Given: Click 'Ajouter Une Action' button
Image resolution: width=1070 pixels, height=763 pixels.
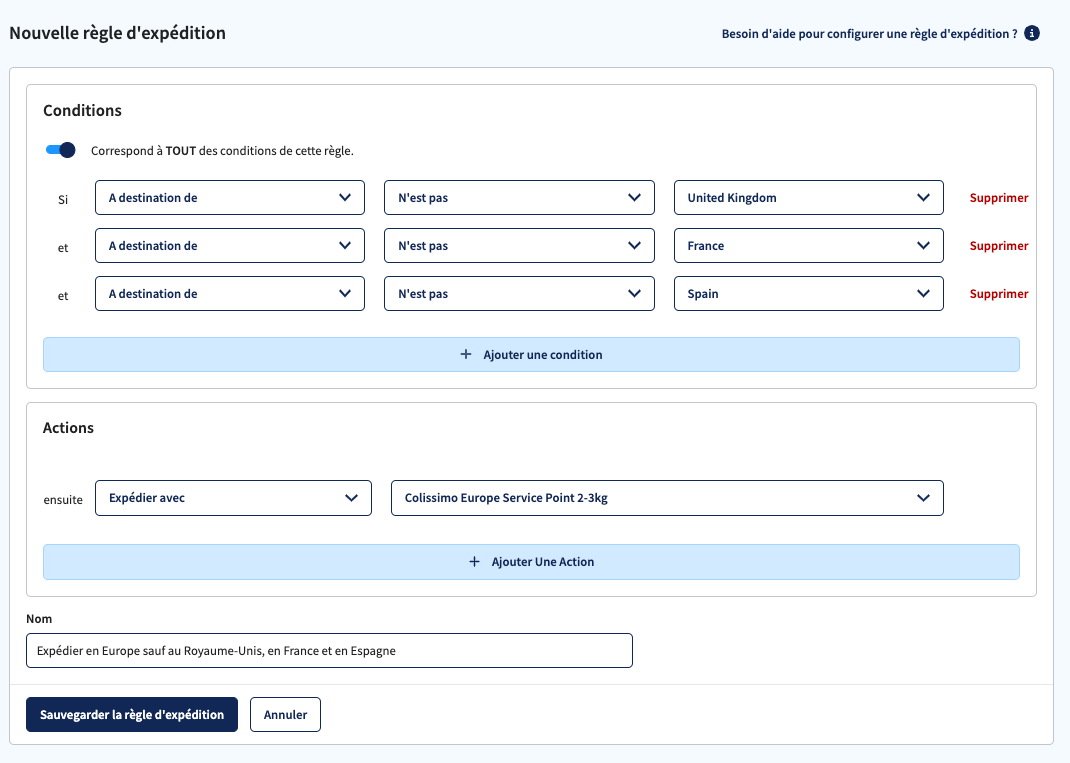Looking at the screenshot, I should click(x=531, y=562).
